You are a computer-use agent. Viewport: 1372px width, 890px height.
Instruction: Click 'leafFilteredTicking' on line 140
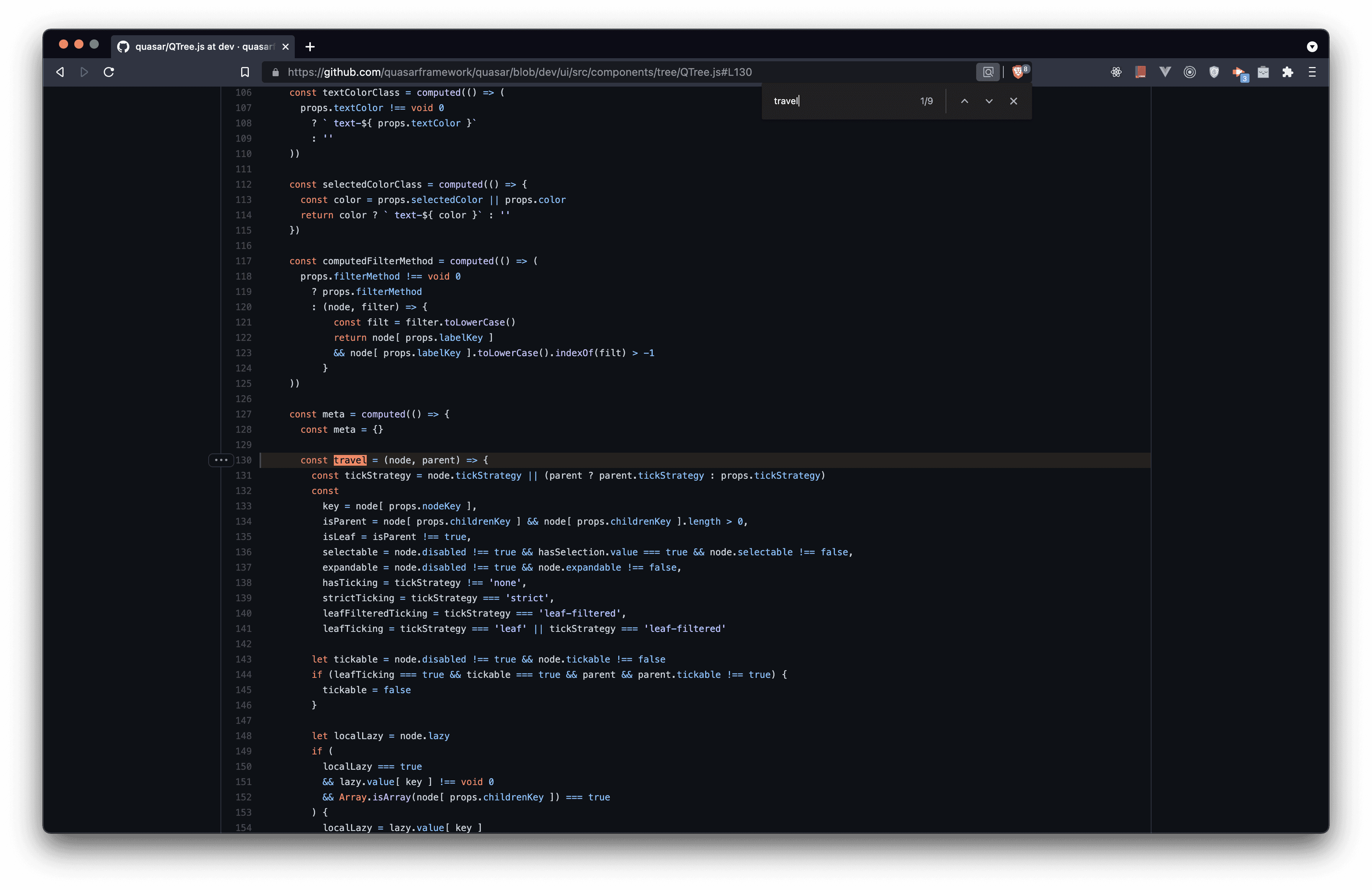(375, 613)
